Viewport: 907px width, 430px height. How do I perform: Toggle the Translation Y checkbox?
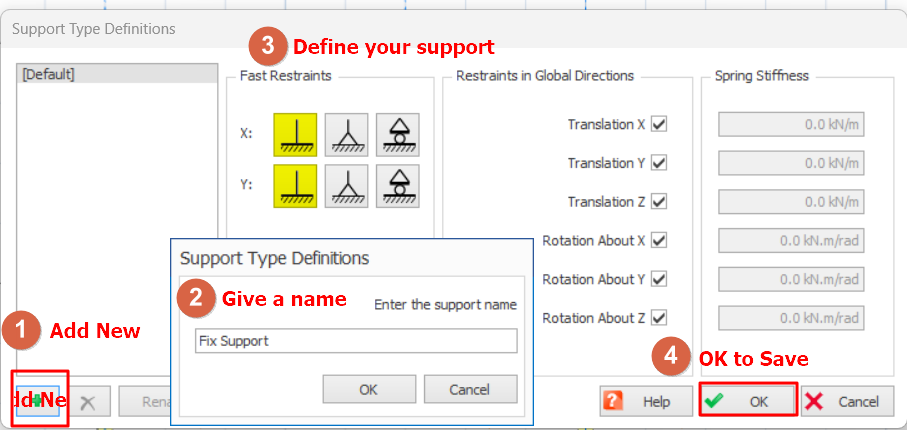tap(659, 163)
